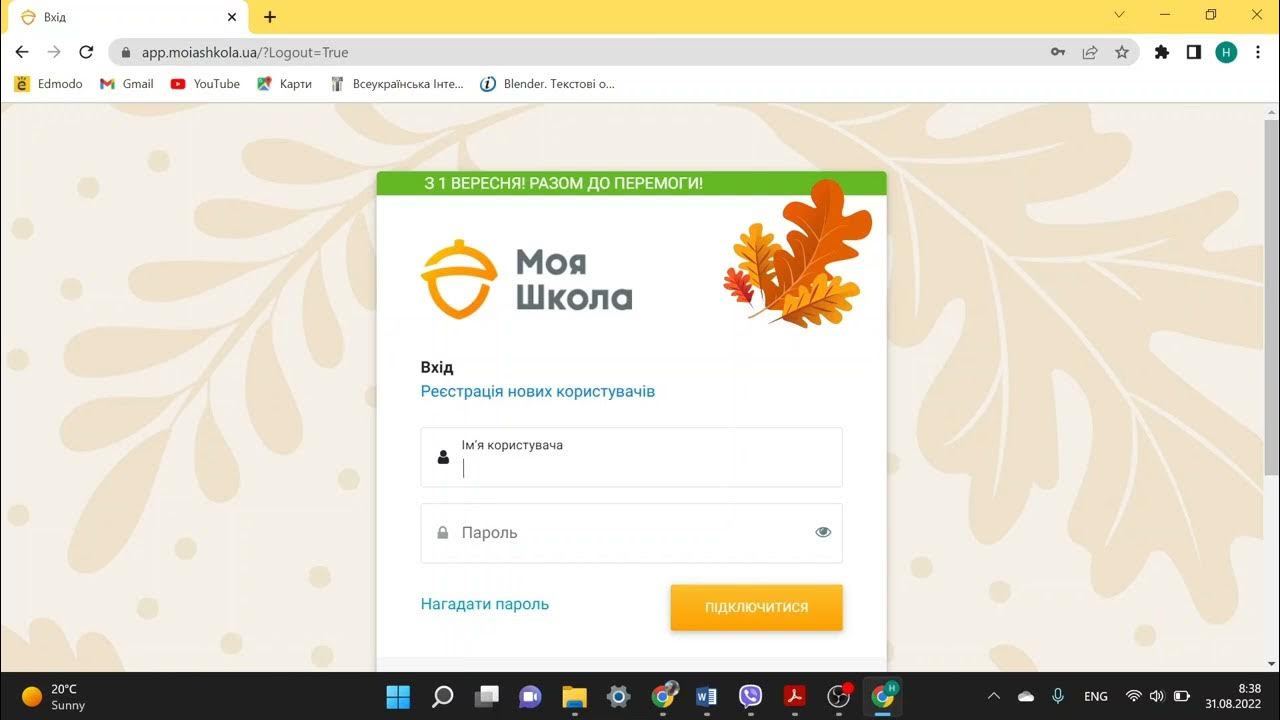The width and height of the screenshot is (1280, 720).
Task: Toggle Chrome side panel icon
Action: tap(1194, 52)
